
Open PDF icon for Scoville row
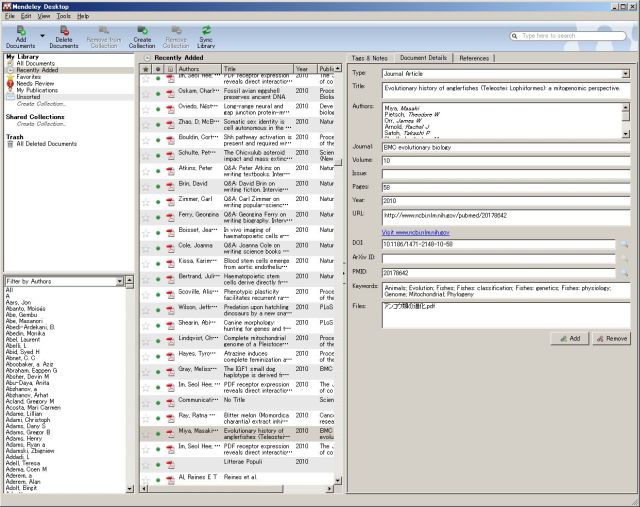coord(170,295)
